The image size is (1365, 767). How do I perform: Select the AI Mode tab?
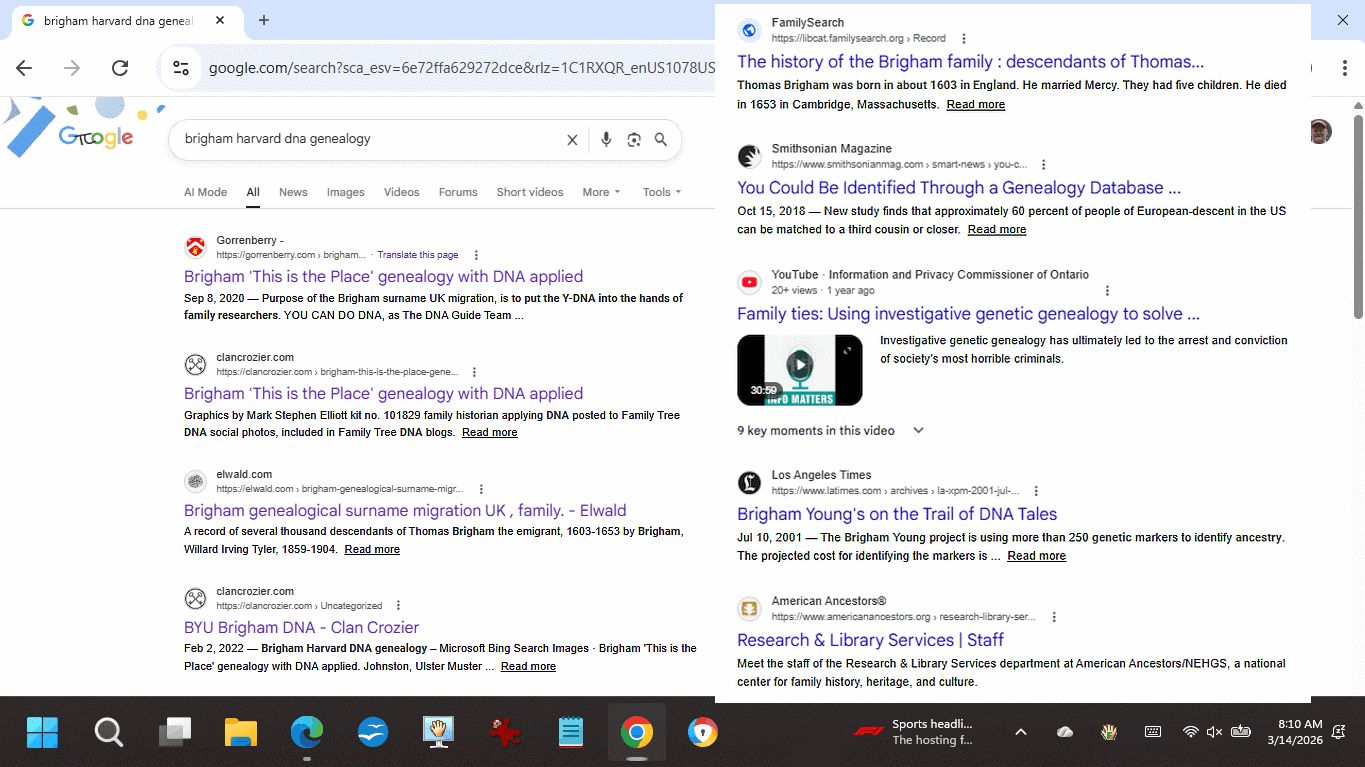205,192
